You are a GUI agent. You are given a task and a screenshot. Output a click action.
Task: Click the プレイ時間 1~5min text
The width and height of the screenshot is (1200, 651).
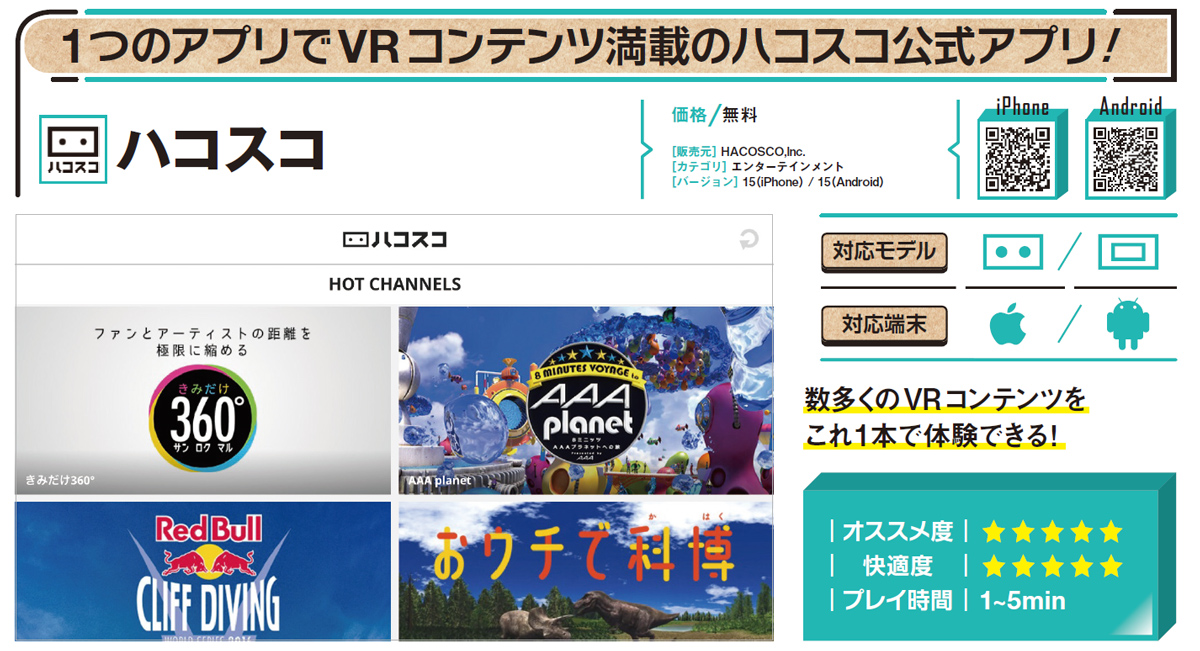(x=1022, y=601)
